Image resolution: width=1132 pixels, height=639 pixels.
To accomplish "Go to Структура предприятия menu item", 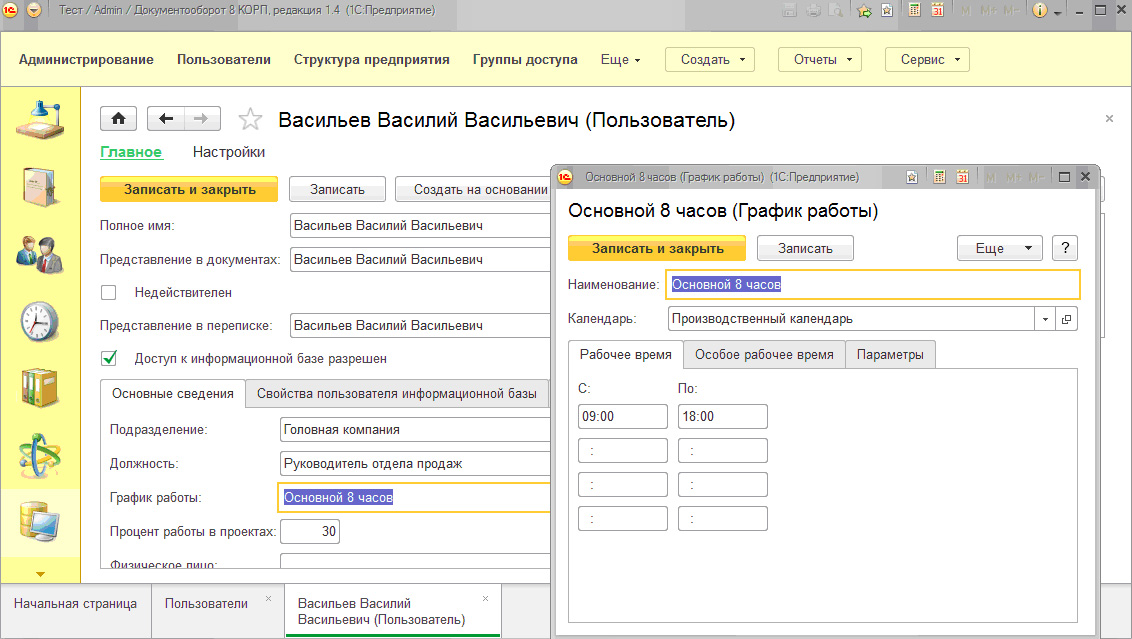I will click(x=371, y=60).
